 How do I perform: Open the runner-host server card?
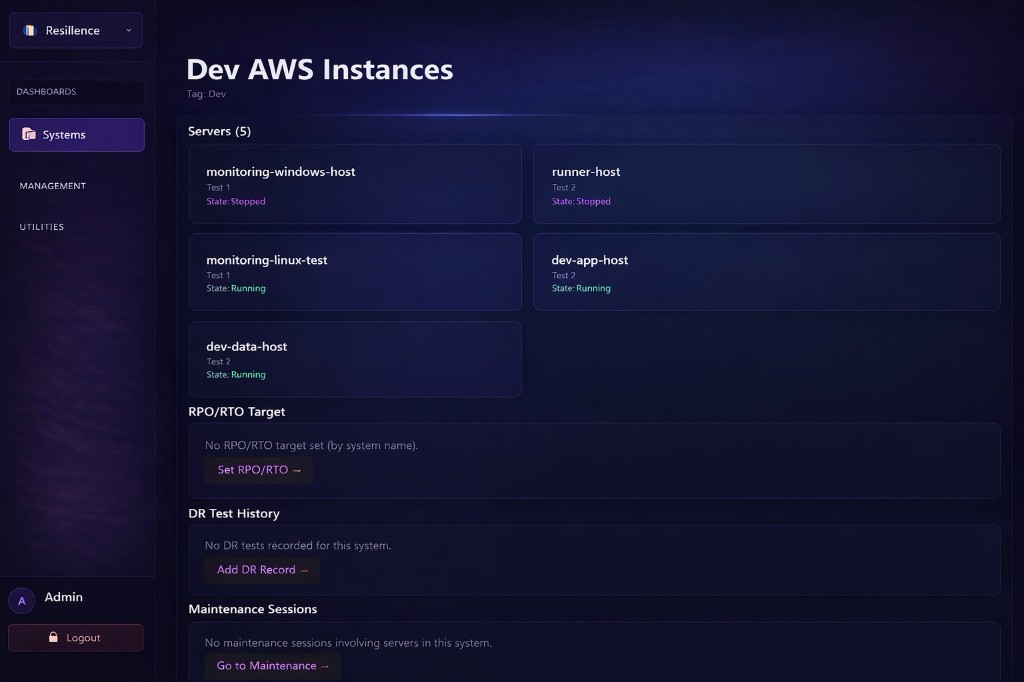[767, 184]
